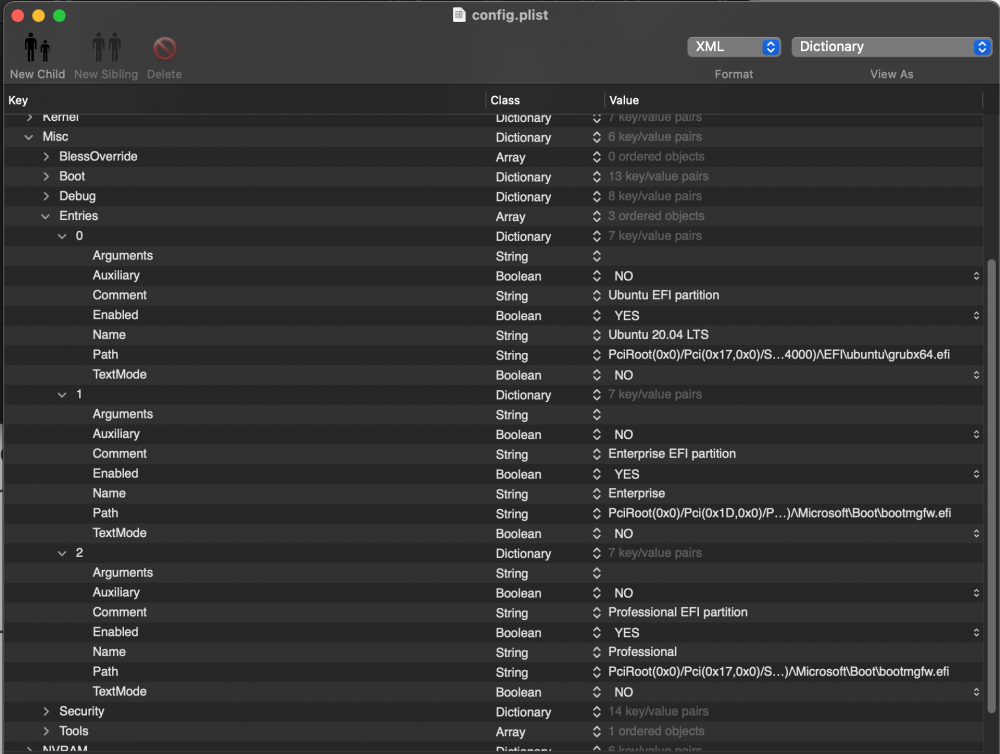Select the Comment key in entry 2
This screenshot has height=754, width=1000.
119,612
